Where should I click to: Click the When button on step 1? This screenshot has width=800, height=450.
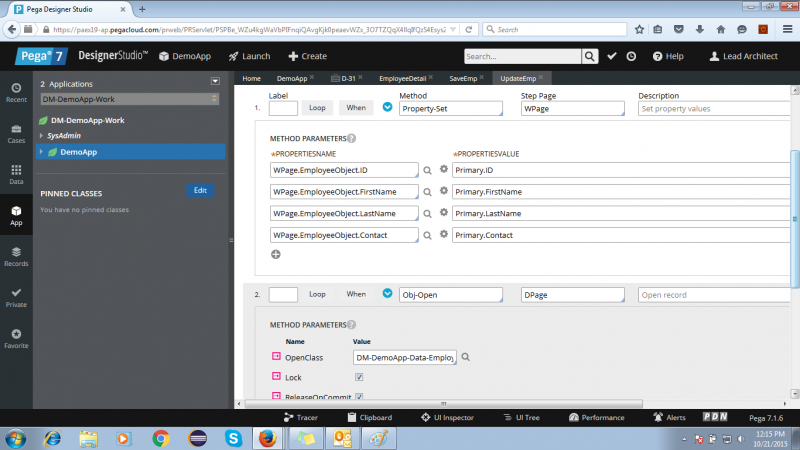[356, 108]
